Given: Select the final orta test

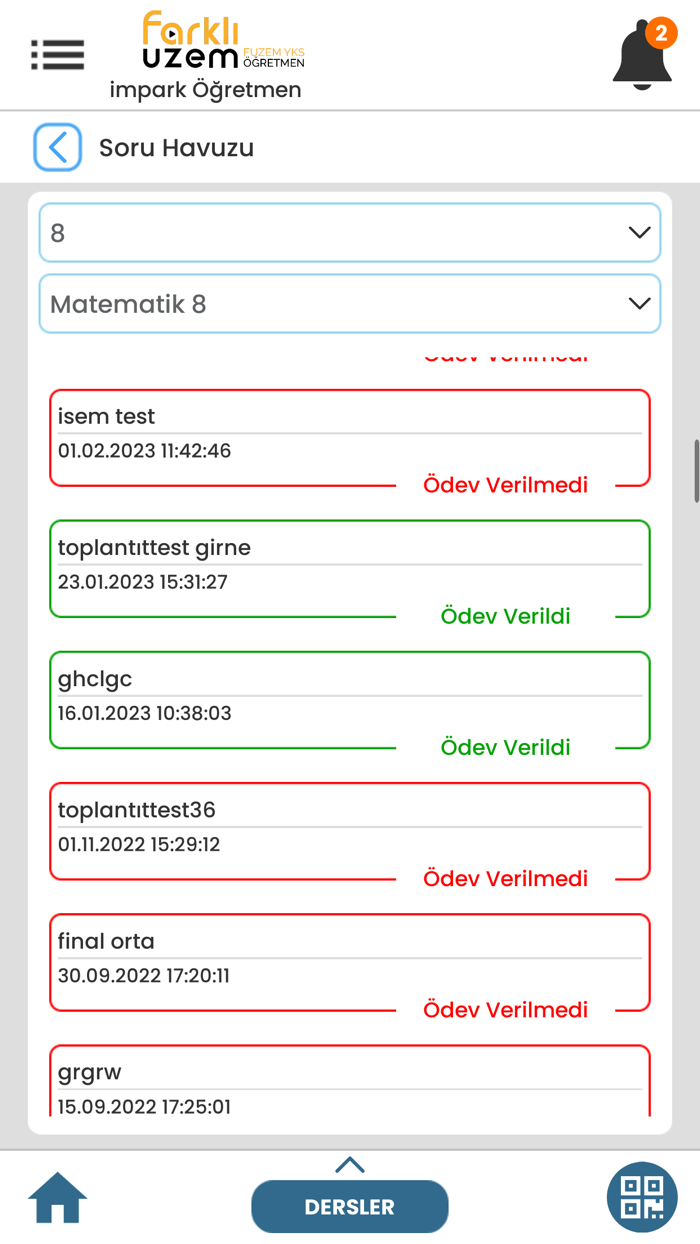Looking at the screenshot, I should click(350, 961).
